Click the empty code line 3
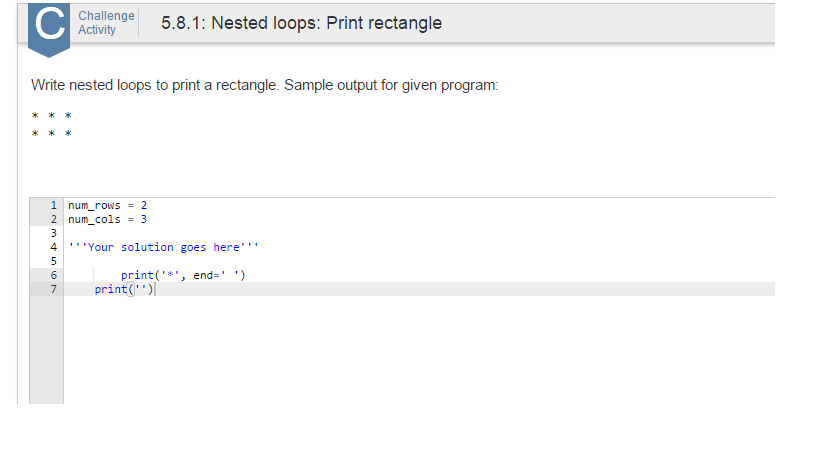 [x=419, y=233]
